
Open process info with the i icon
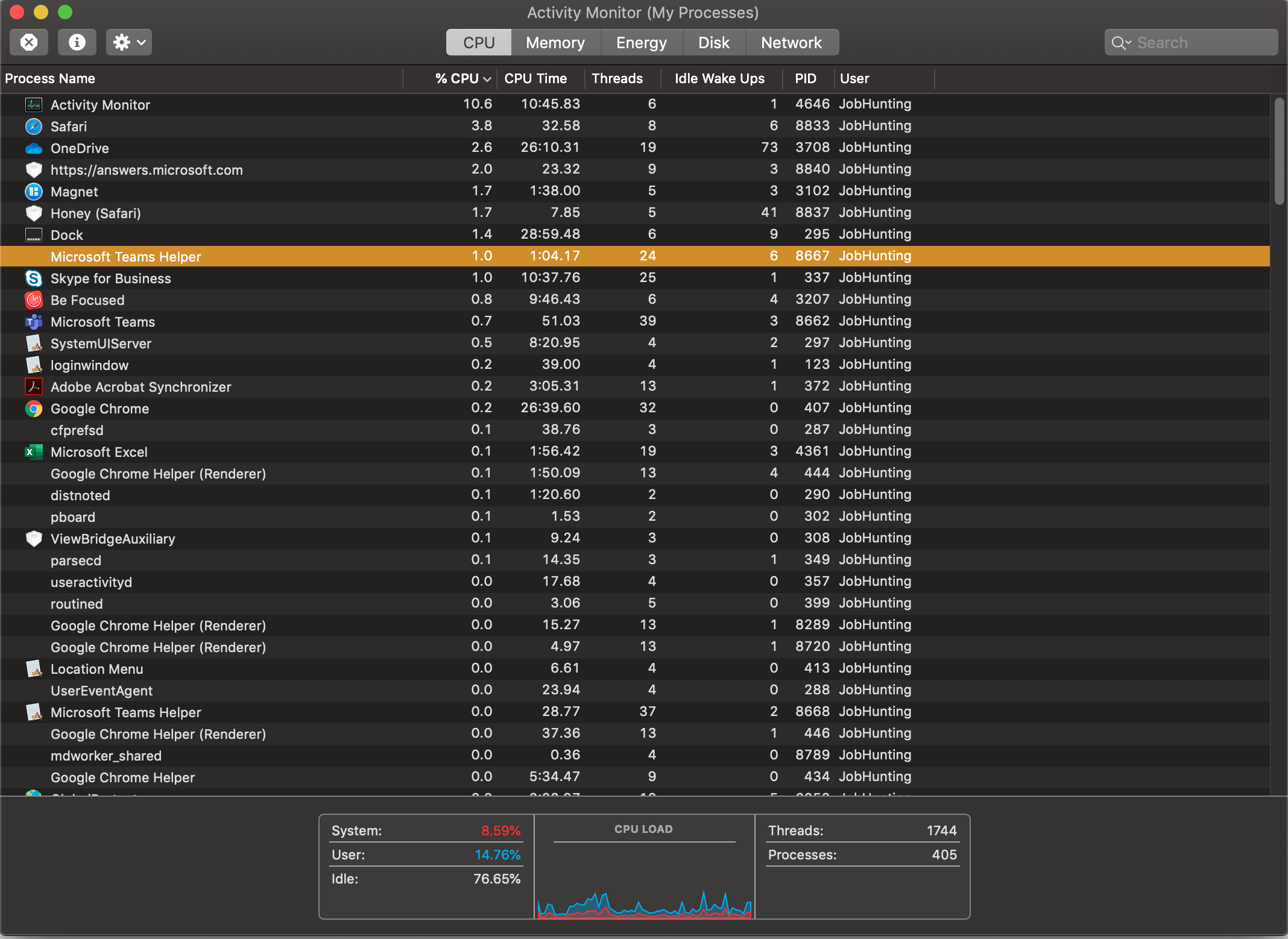click(77, 42)
